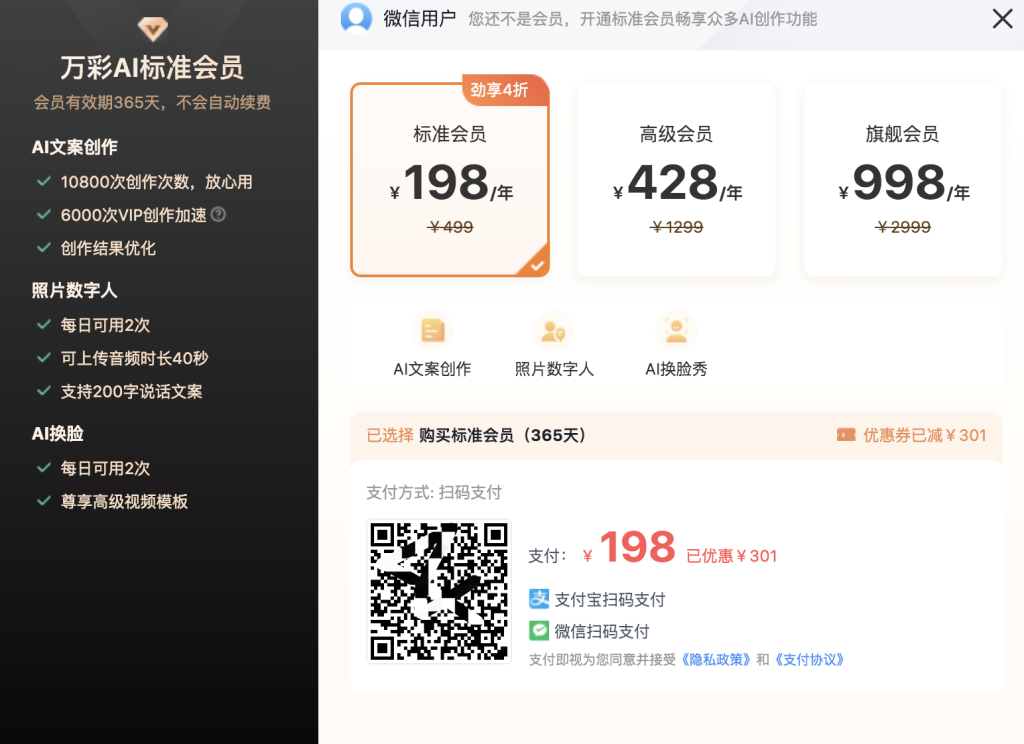Viewport: 1024px width, 744px height.
Task: Click the AI换脸 section heading in sidebar
Action: pos(57,434)
